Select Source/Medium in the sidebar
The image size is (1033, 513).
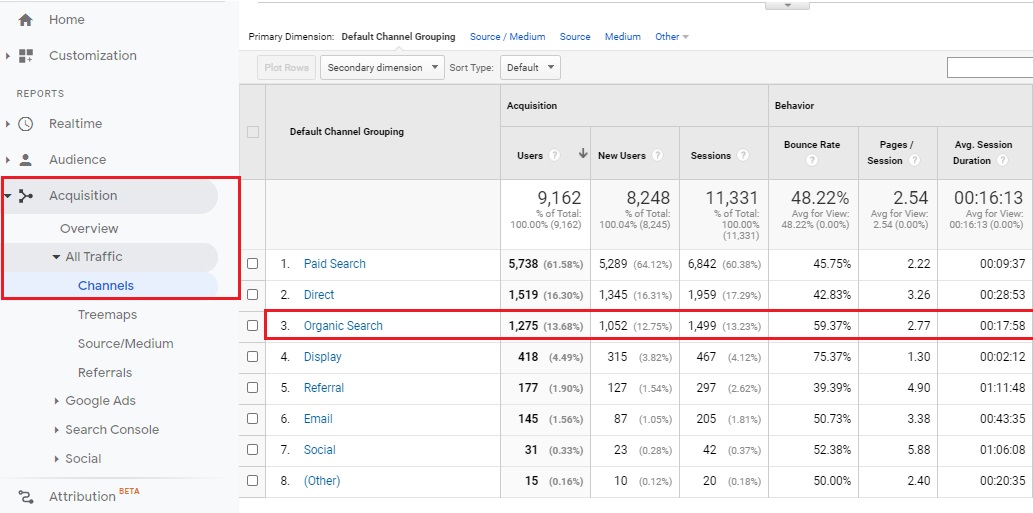point(125,344)
